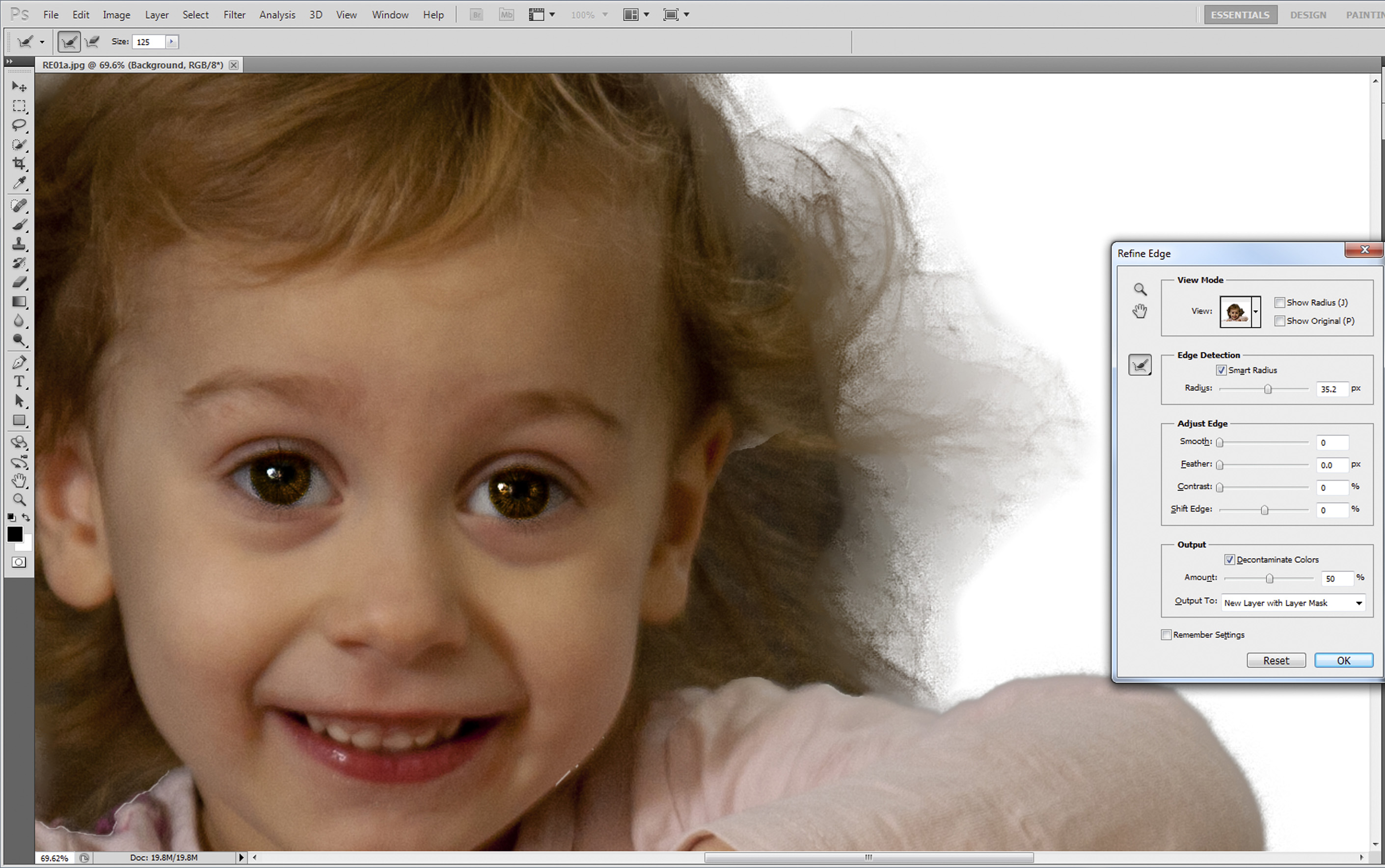Open the Analysis menu
The width and height of the screenshot is (1385, 868).
[277, 15]
